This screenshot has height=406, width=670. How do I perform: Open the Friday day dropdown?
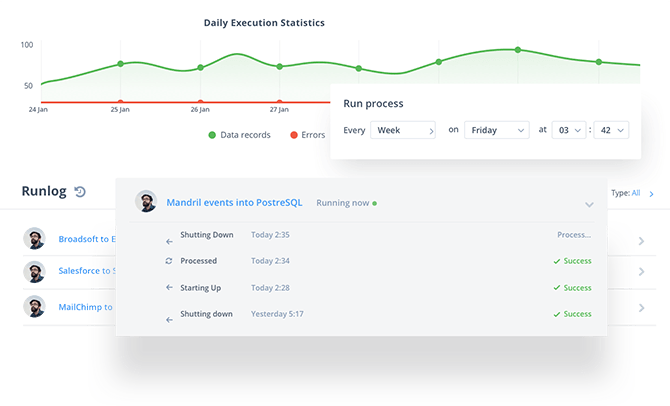coord(496,130)
